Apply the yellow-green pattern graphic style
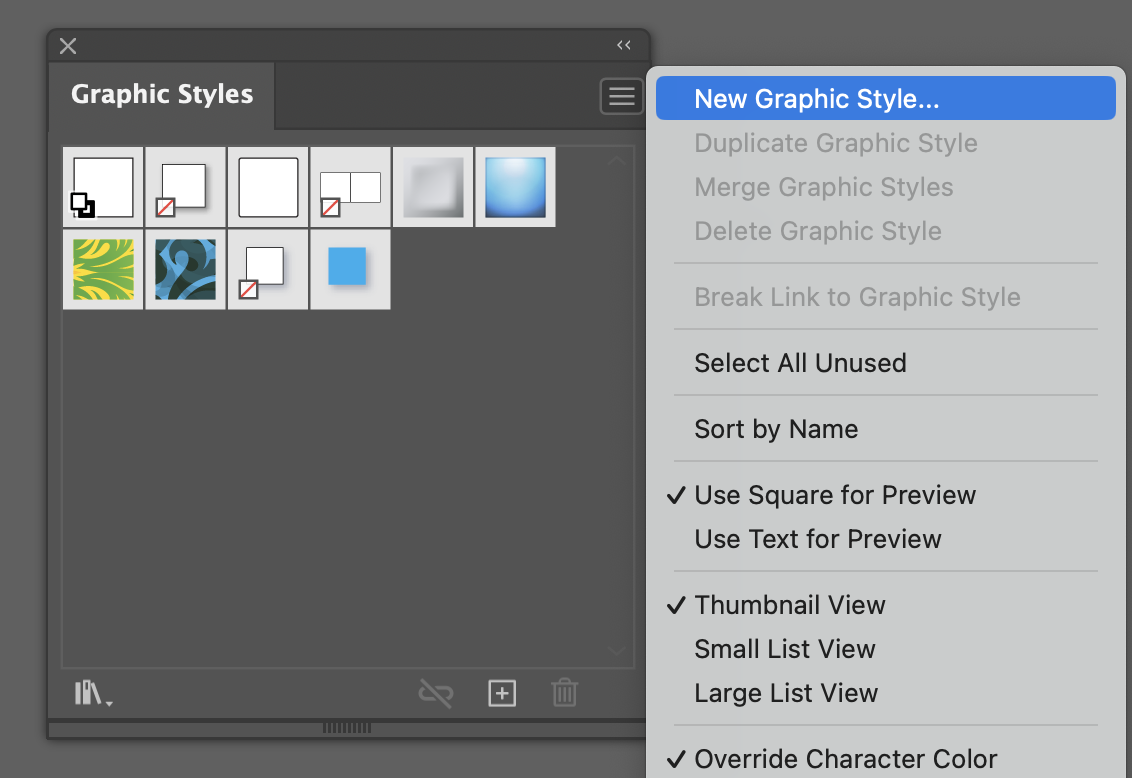The width and height of the screenshot is (1132, 778). pos(103,269)
